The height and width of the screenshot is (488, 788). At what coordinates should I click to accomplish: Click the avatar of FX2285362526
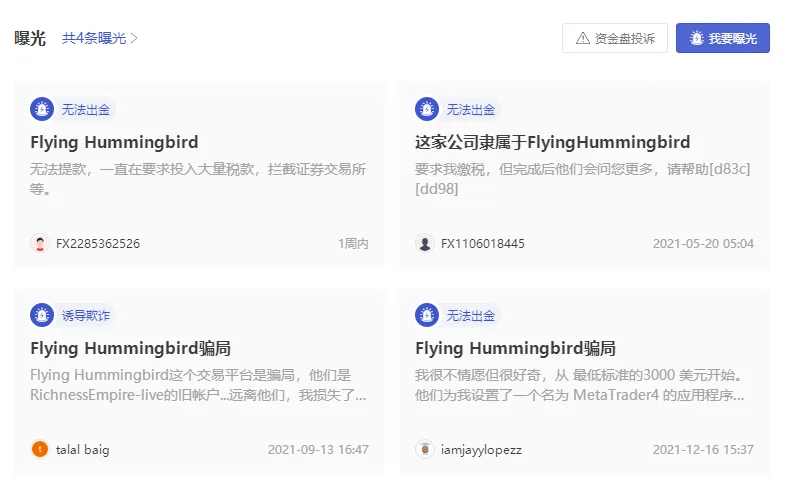pos(40,244)
